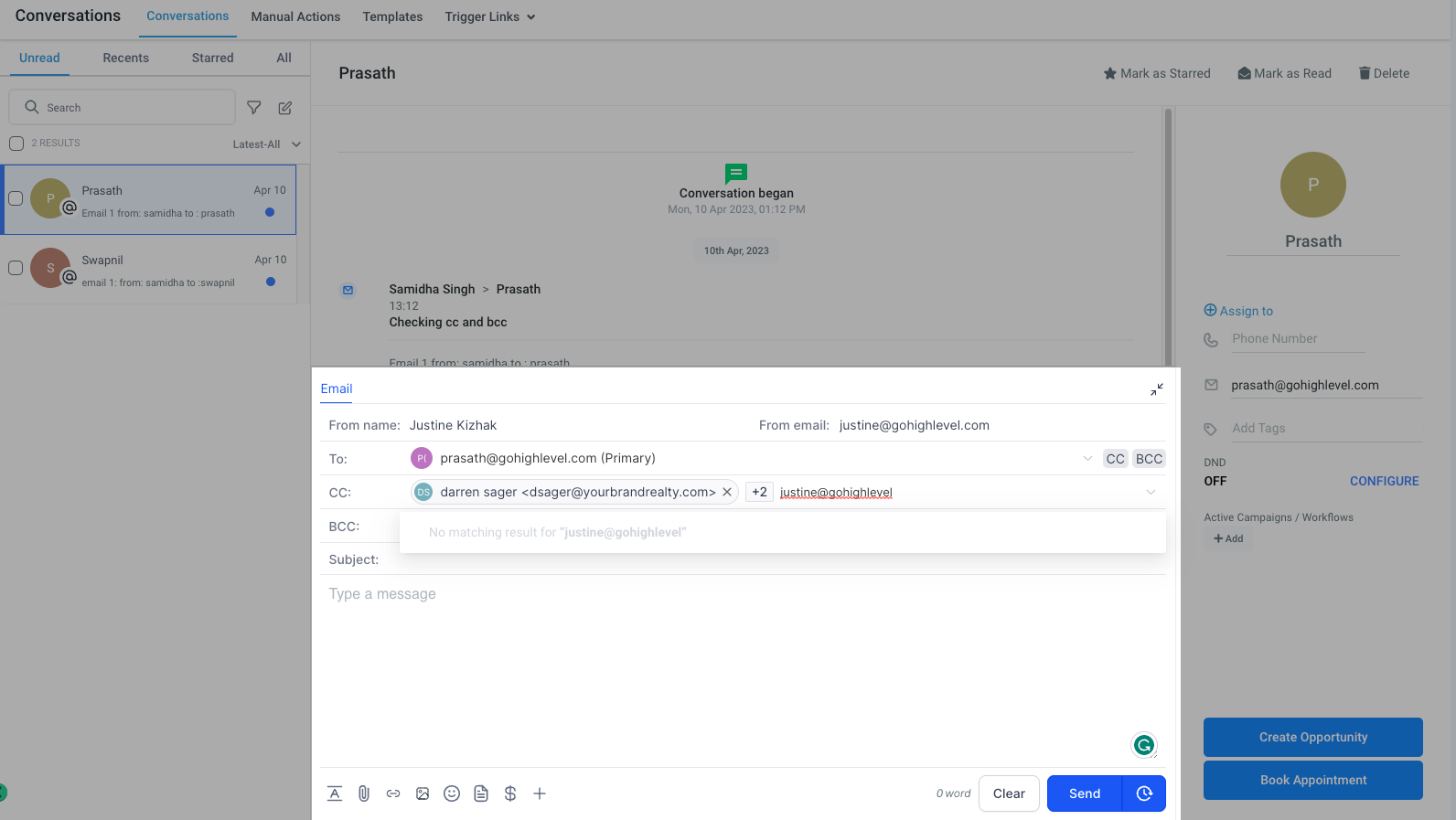This screenshot has width=1456, height=820.
Task: Click the payment dollar sign icon
Action: coord(510,793)
